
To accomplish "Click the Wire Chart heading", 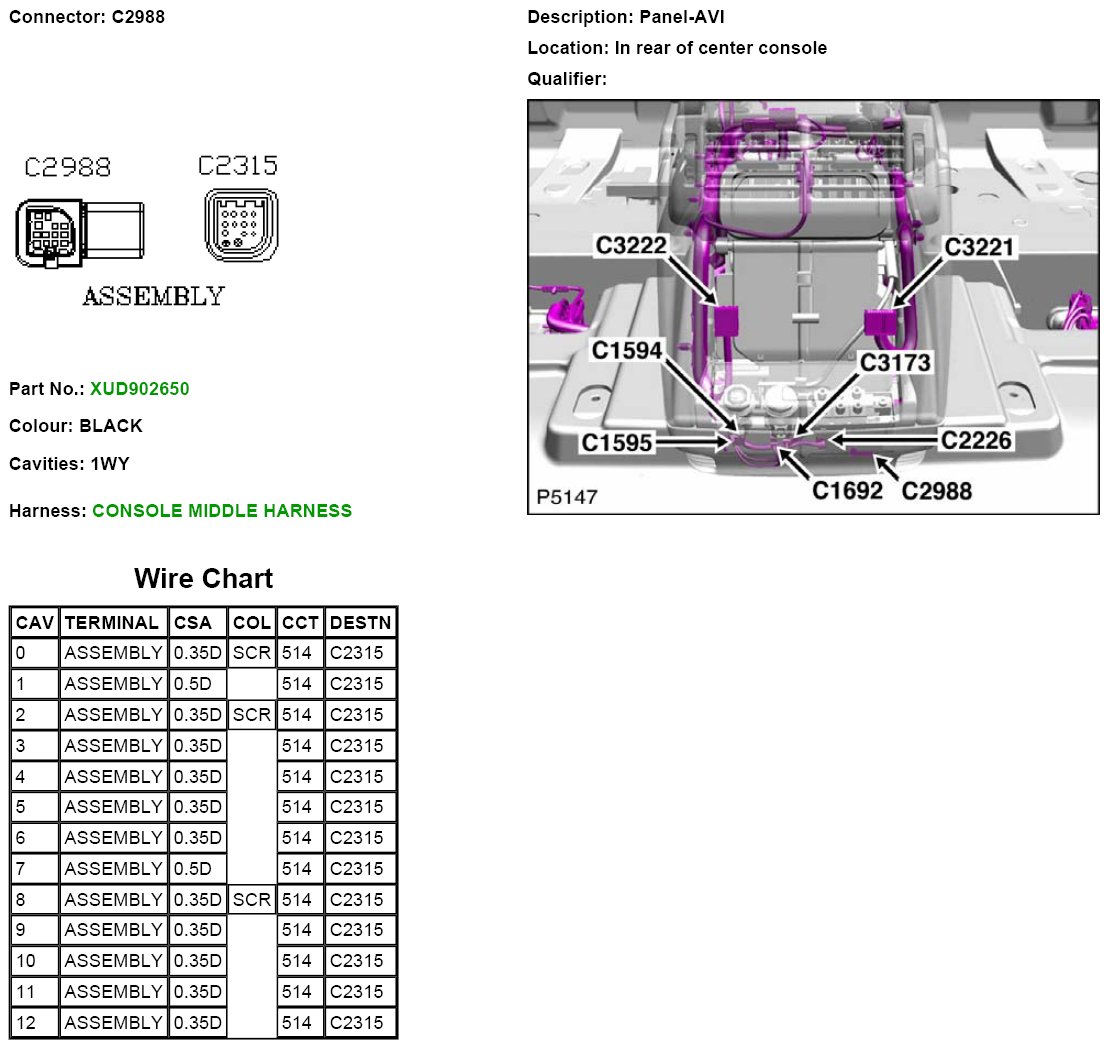I will 203,579.
